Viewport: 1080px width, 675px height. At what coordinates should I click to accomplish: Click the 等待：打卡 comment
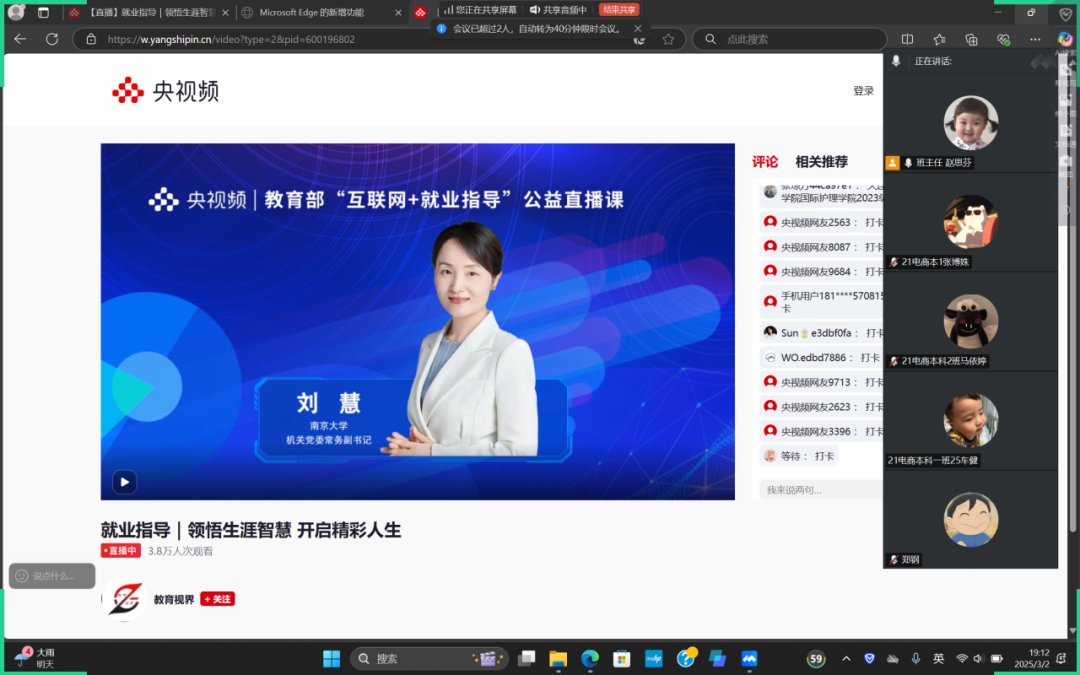pyautogui.click(x=799, y=456)
